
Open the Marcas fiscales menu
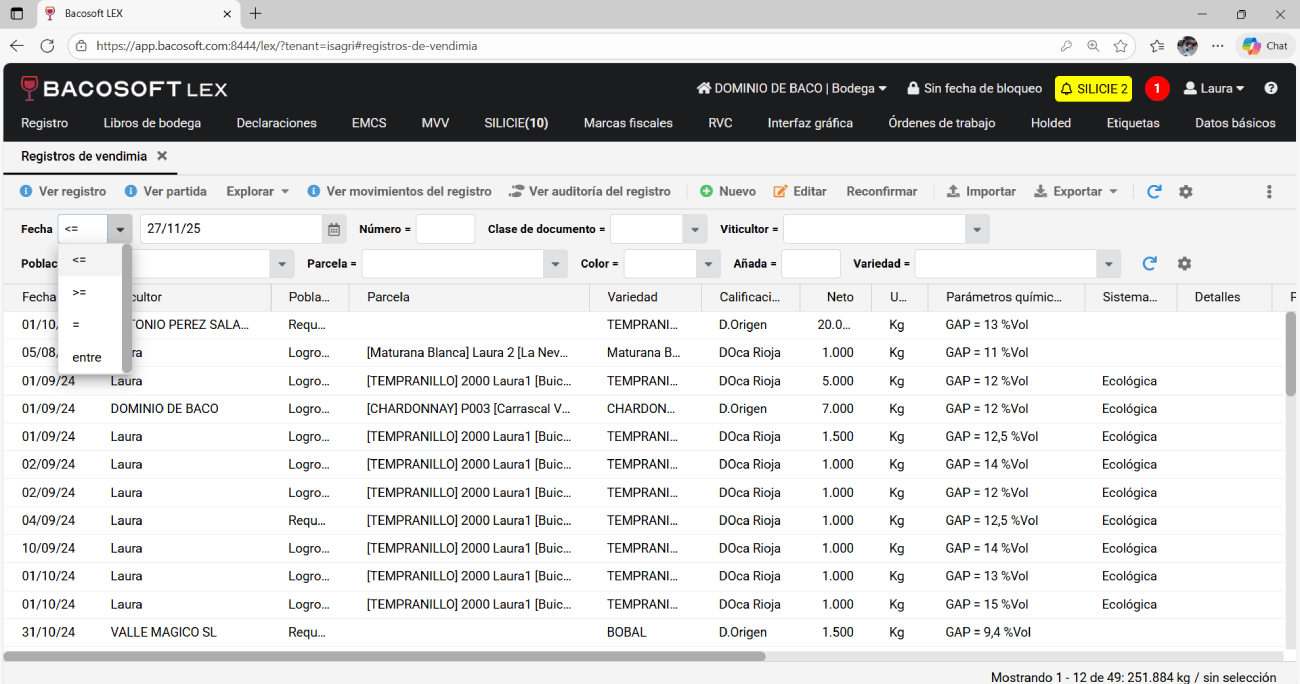(x=628, y=123)
